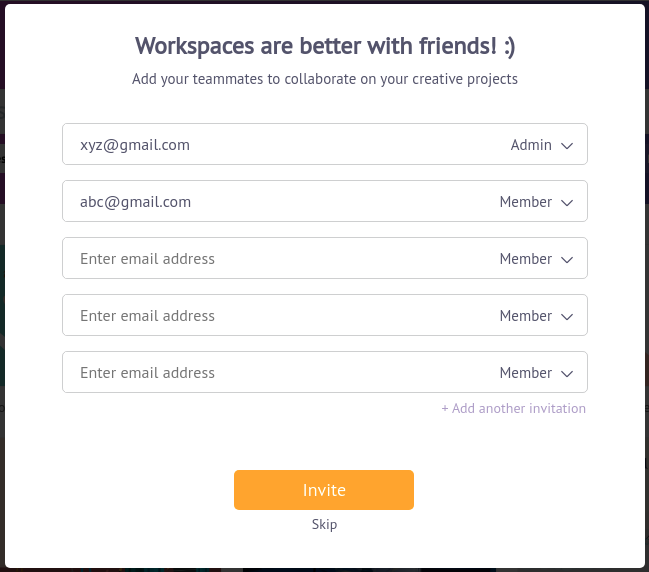Image resolution: width=649 pixels, height=572 pixels.
Task: Click the chevron in the fifth invitation row
Action: 567,374
